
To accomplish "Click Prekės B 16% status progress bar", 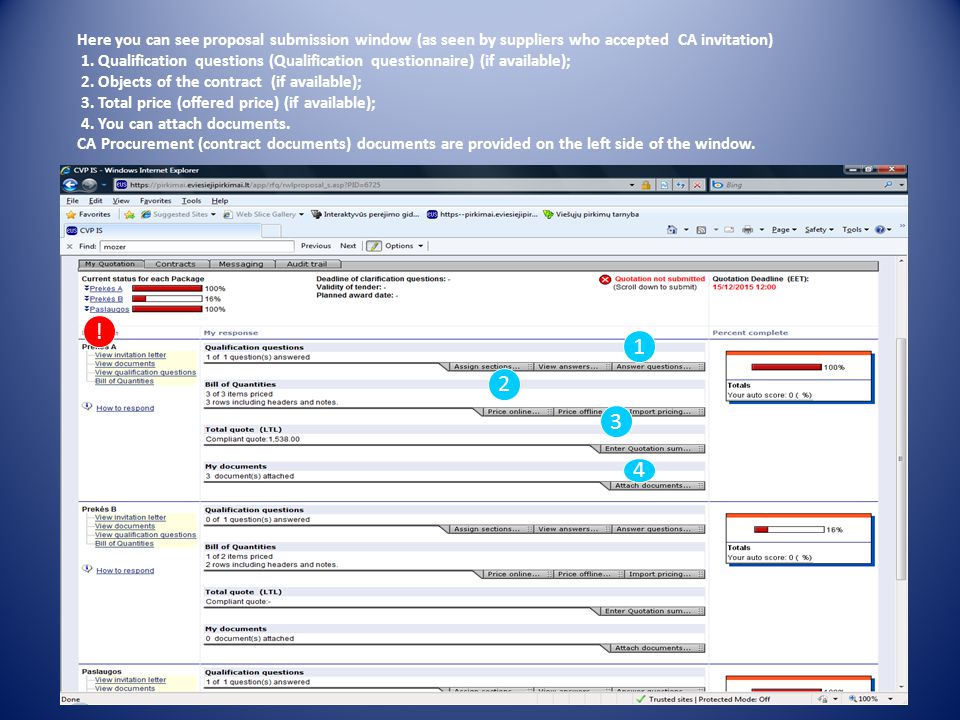I will click(x=167, y=299).
